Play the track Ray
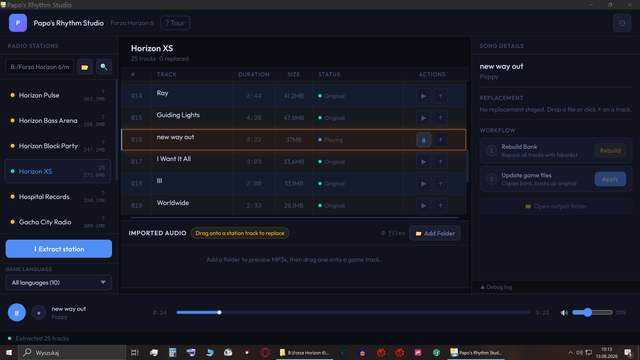 pos(423,96)
